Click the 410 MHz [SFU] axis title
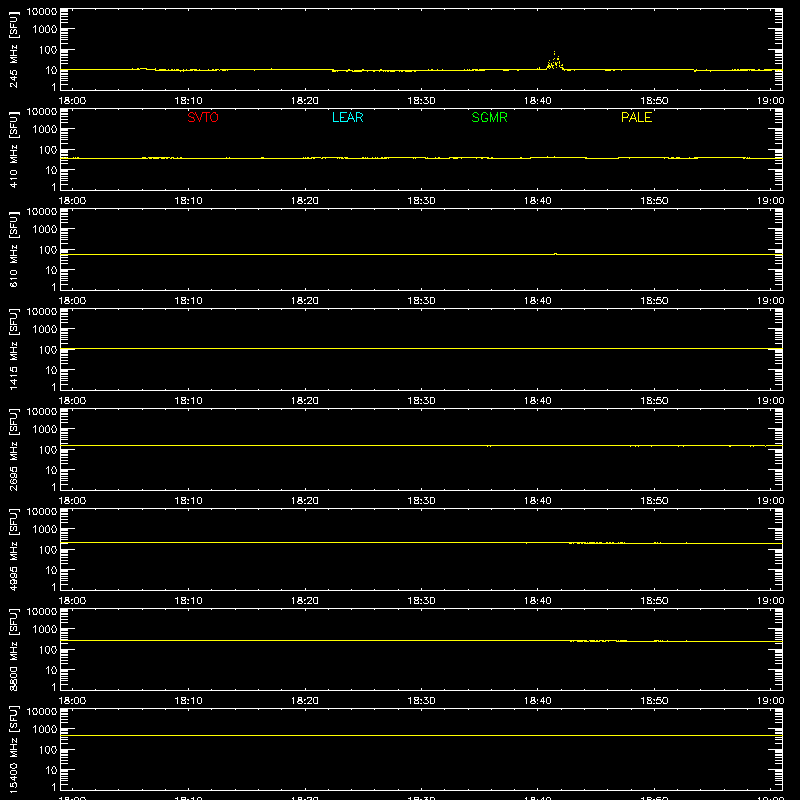This screenshot has height=800, width=800. pos(13,149)
